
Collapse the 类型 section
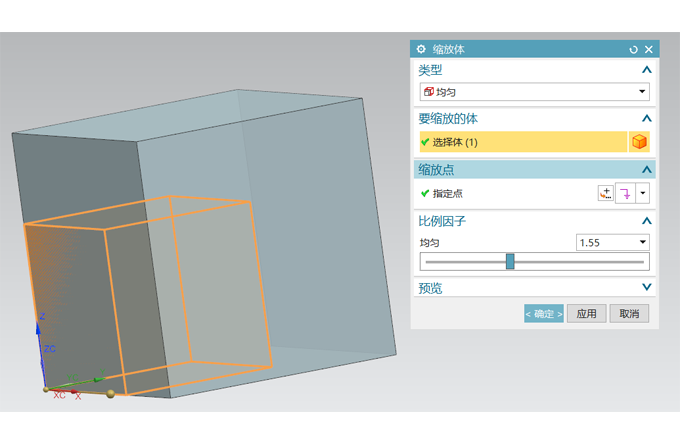point(646,70)
